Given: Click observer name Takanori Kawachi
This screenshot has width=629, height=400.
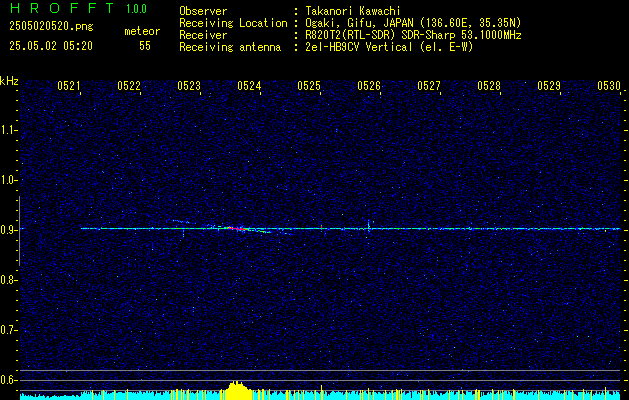Looking at the screenshot, I should click(x=353, y=11).
